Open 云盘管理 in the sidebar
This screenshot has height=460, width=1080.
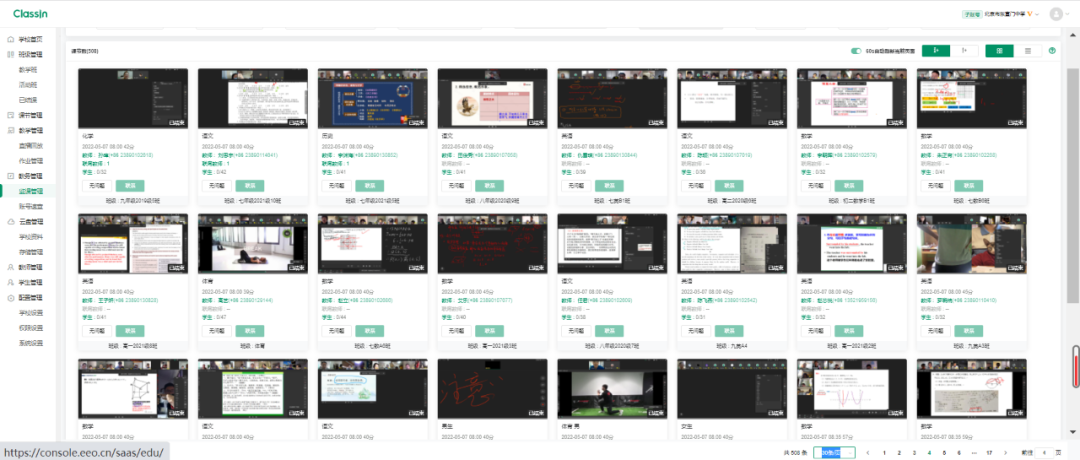30,221
